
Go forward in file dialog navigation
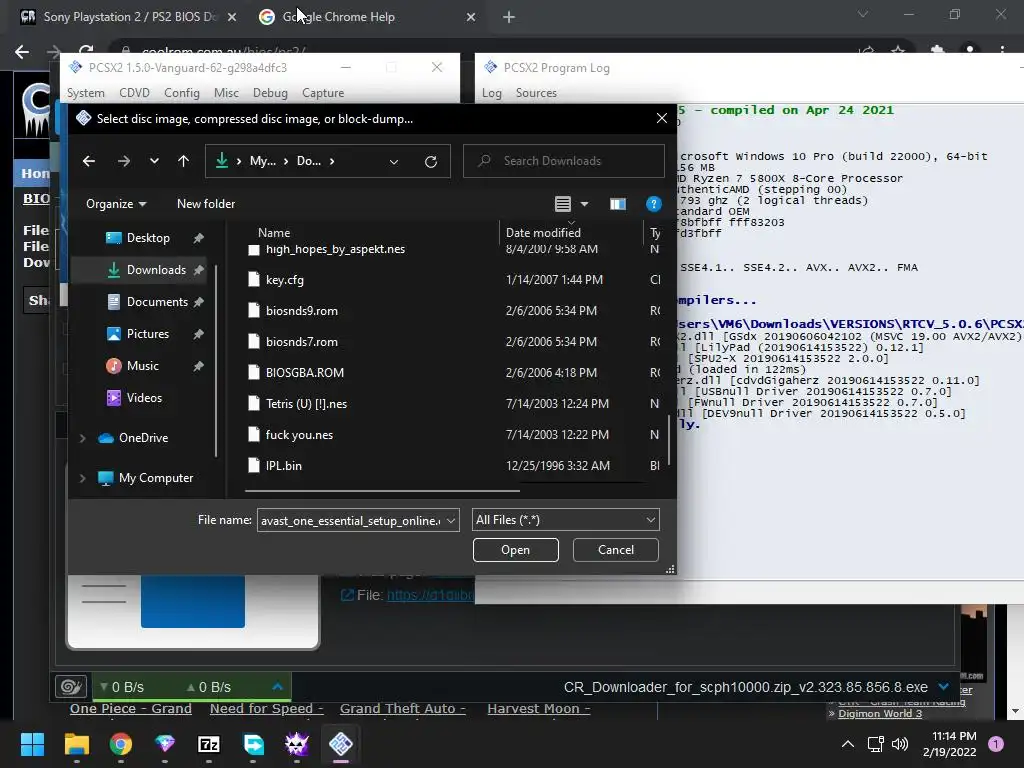pos(123,161)
